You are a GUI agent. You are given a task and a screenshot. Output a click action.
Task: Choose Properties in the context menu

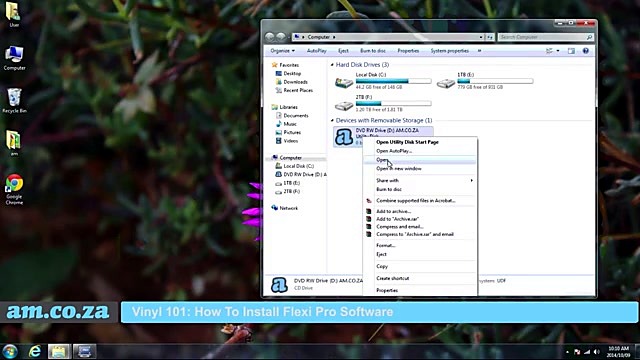[387, 291]
